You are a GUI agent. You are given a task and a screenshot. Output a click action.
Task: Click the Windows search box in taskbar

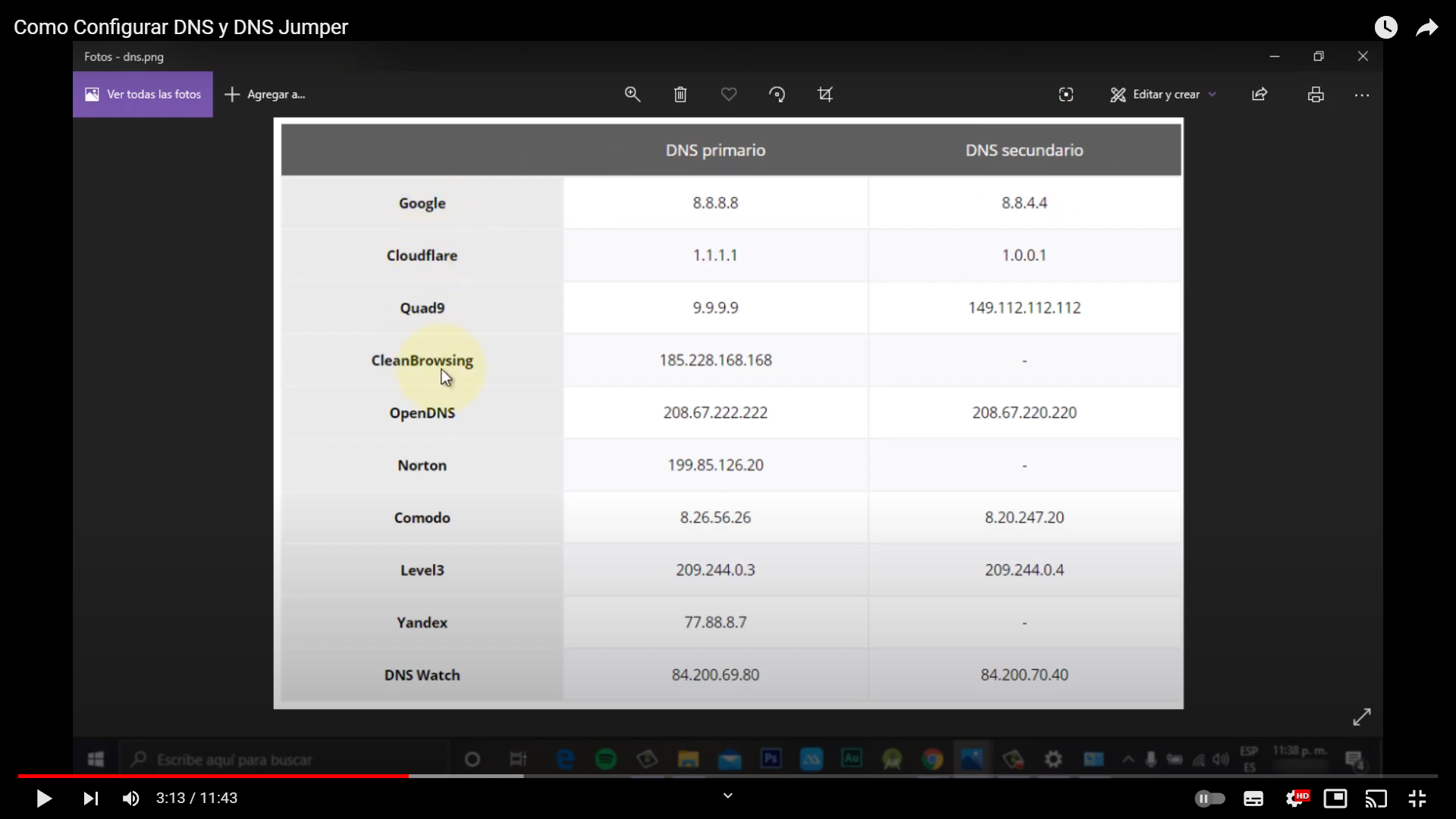click(288, 759)
